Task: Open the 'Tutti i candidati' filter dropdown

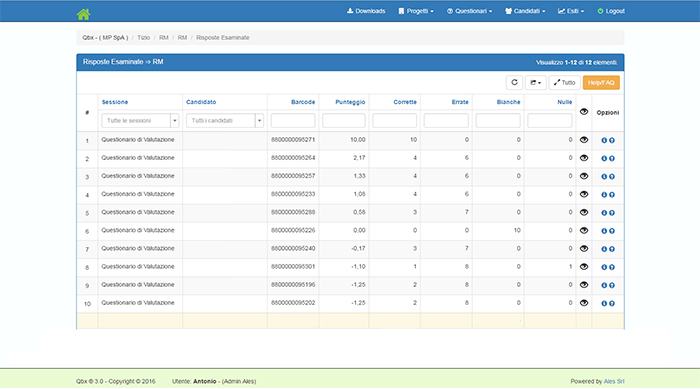Action: tap(225, 121)
